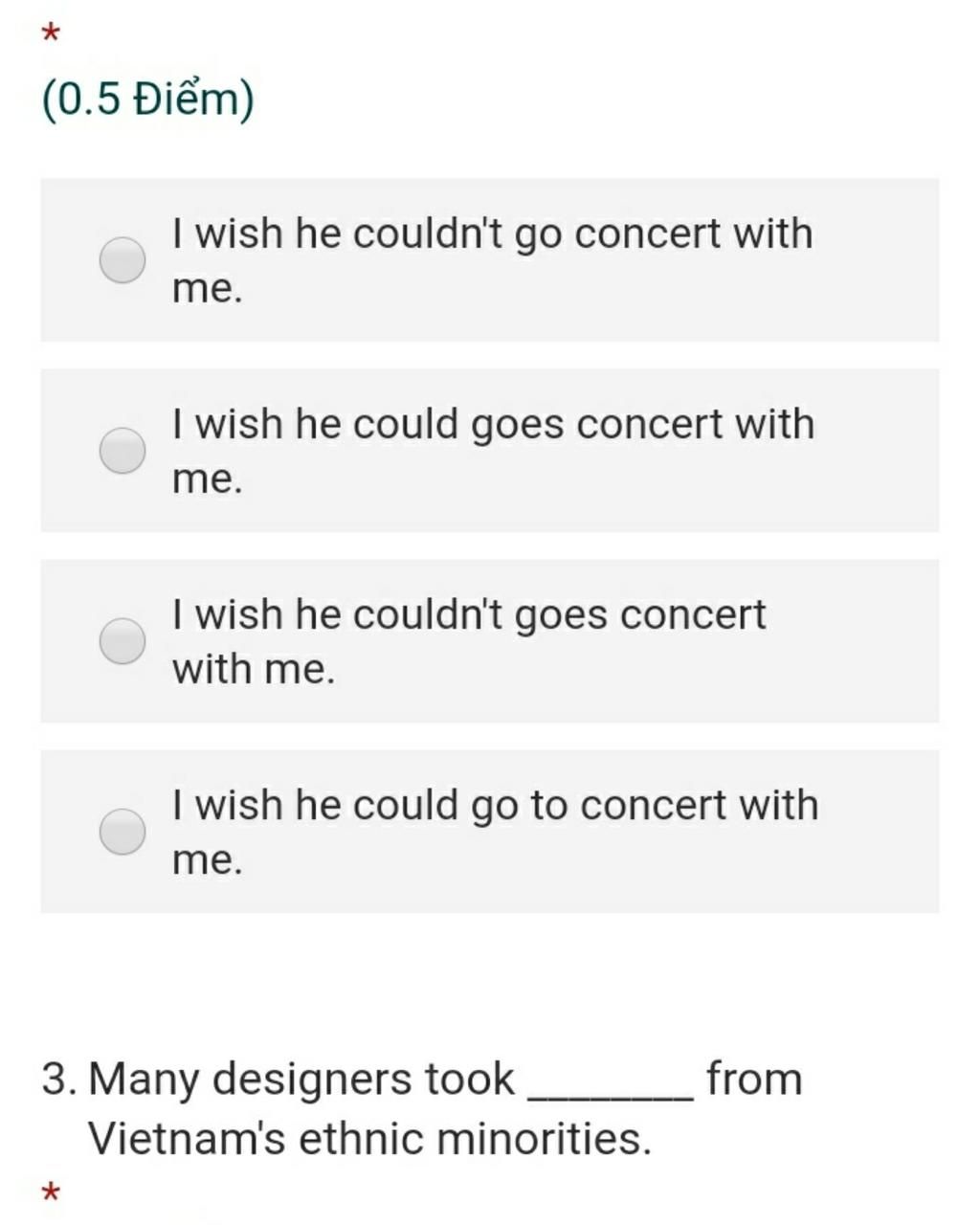The image size is (980, 1225).
Task: Click "me." in the "go to concert" option
Action: click(208, 859)
